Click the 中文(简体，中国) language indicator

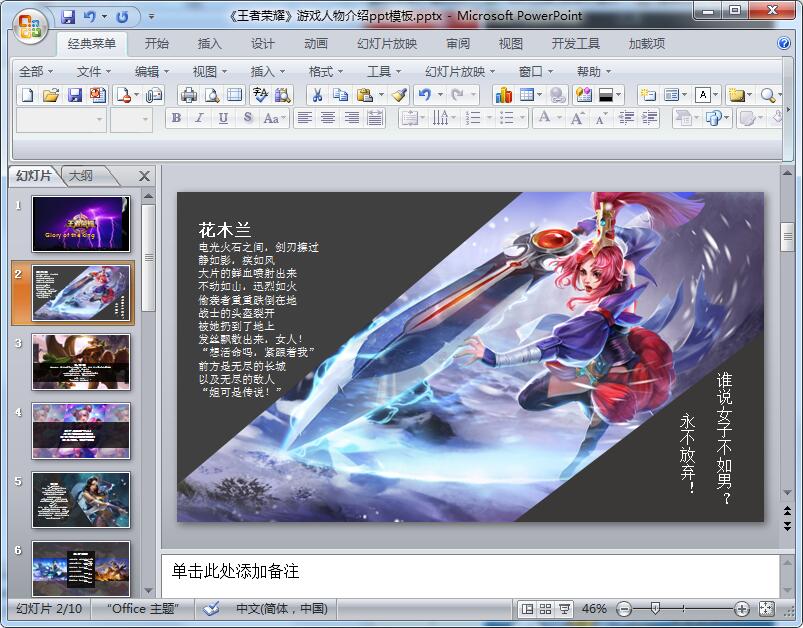coord(282,609)
